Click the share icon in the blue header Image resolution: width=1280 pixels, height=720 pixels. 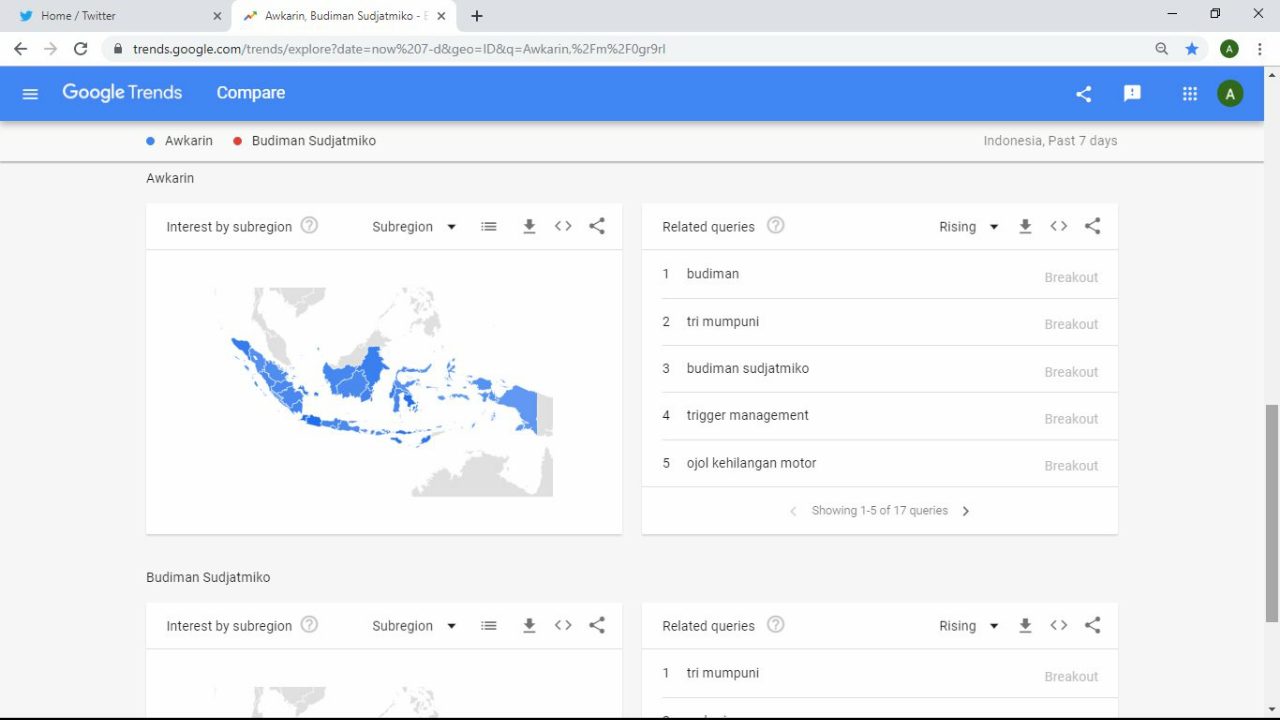pyautogui.click(x=1083, y=93)
